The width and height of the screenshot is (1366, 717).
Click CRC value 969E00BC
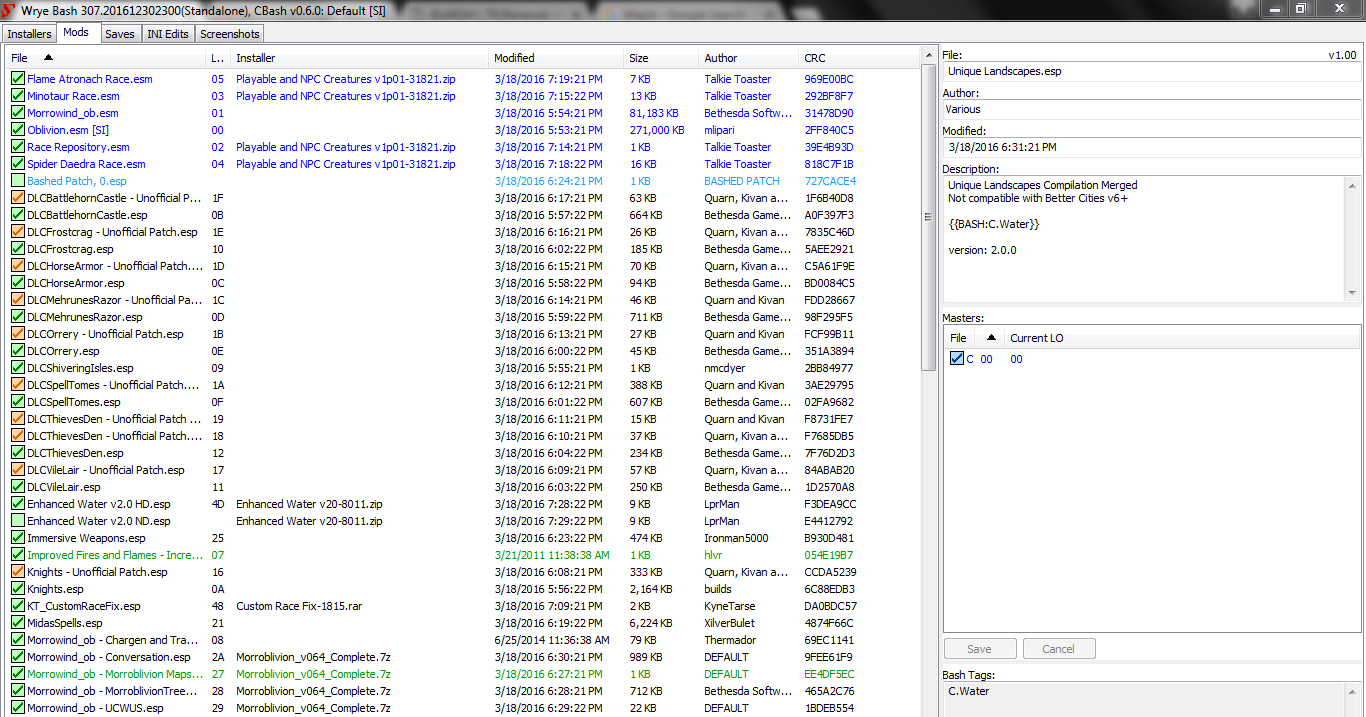point(829,79)
